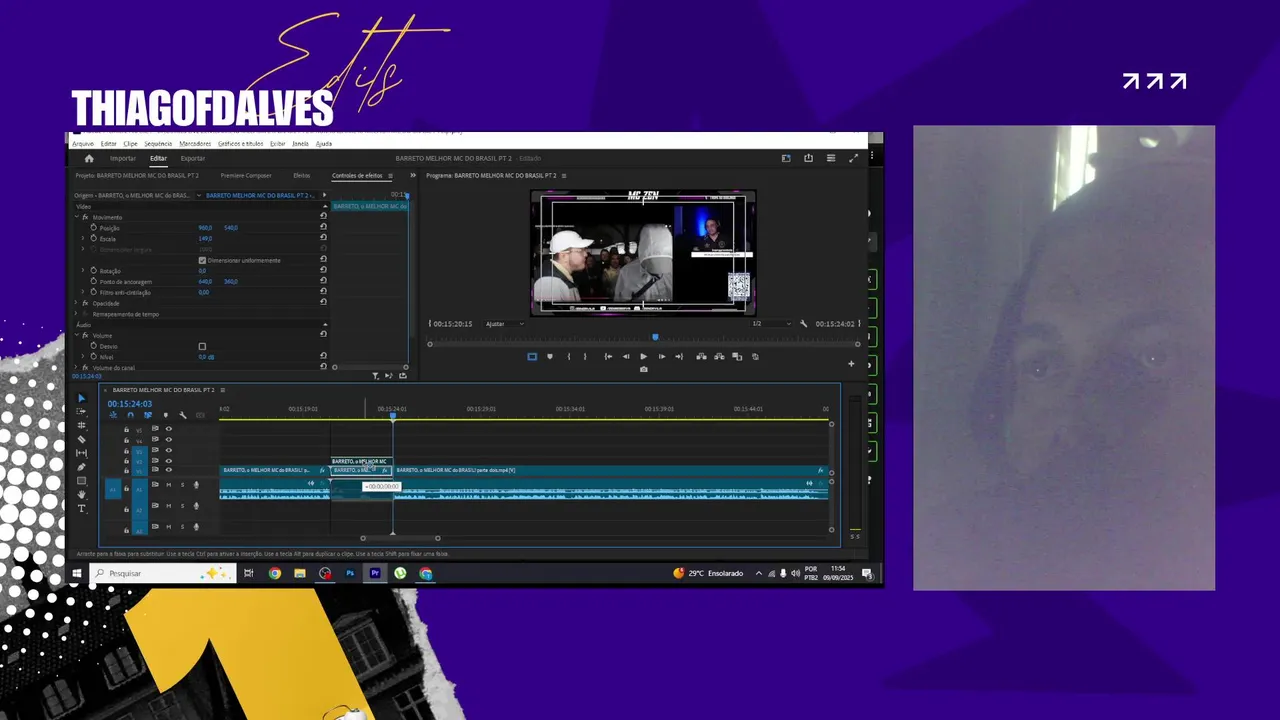Select the Ripple Edit tool

(x=81, y=425)
